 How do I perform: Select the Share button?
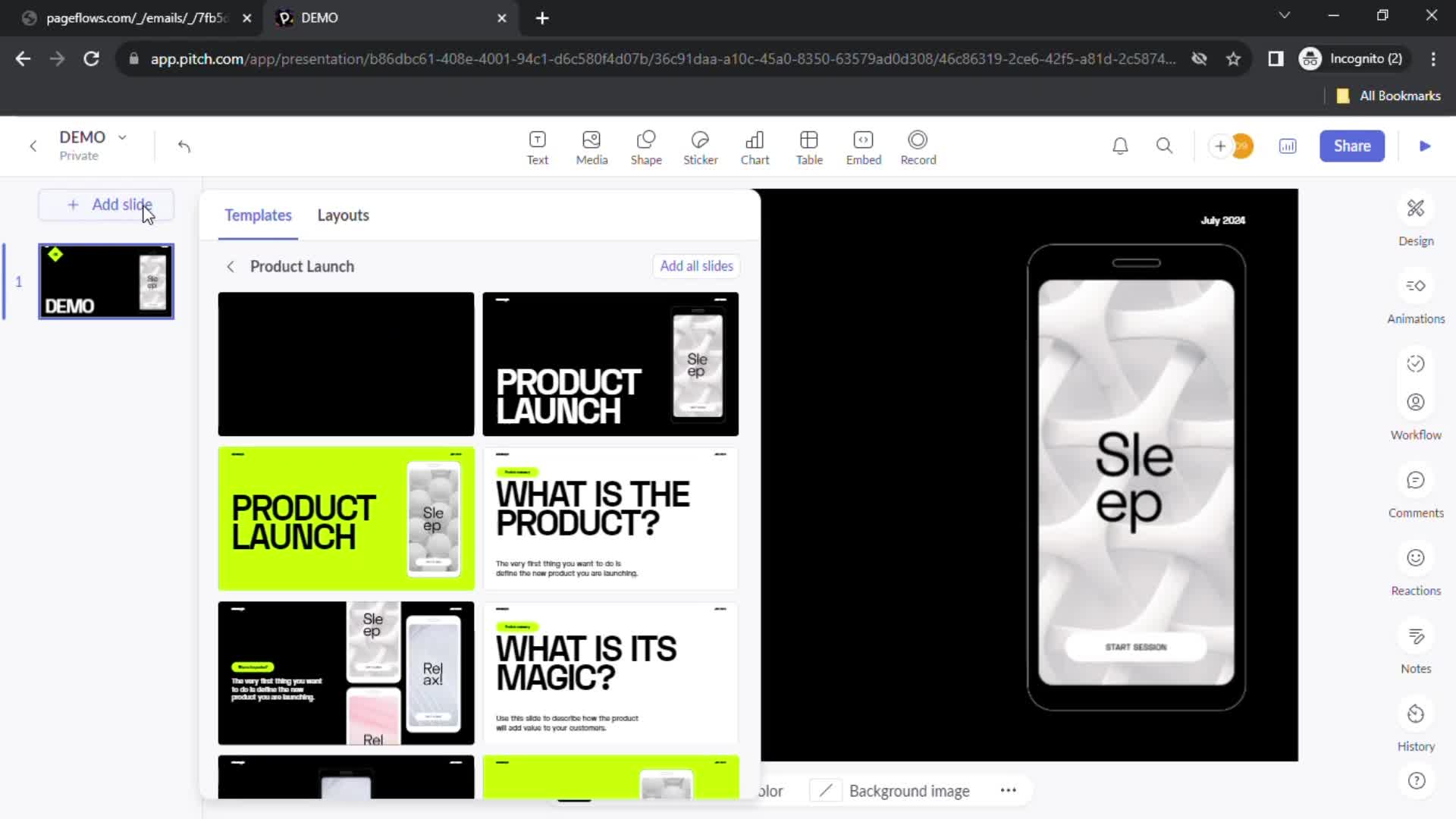point(1352,146)
